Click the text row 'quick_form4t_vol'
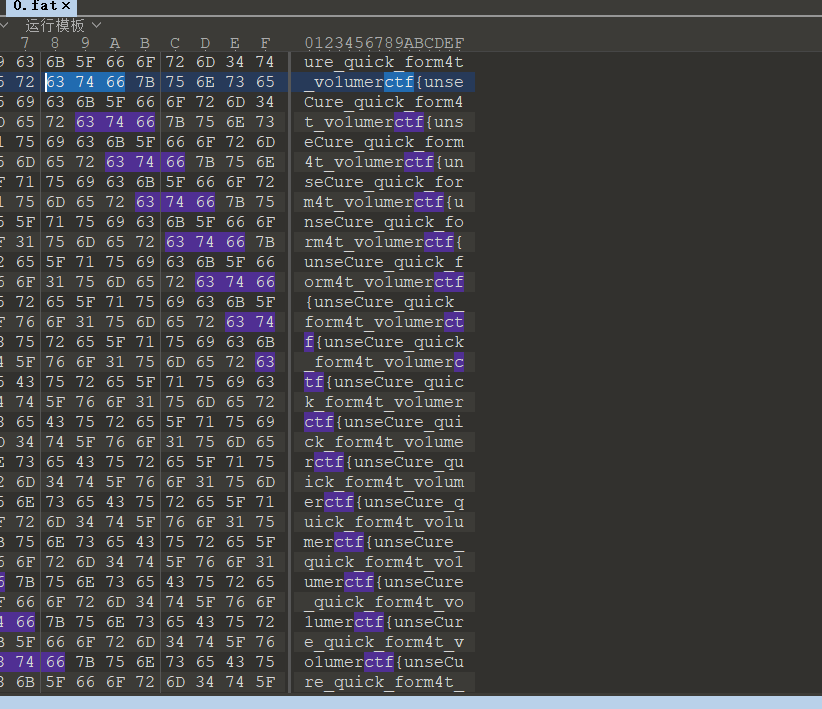Viewport: 822px width, 709px height. tap(384, 562)
